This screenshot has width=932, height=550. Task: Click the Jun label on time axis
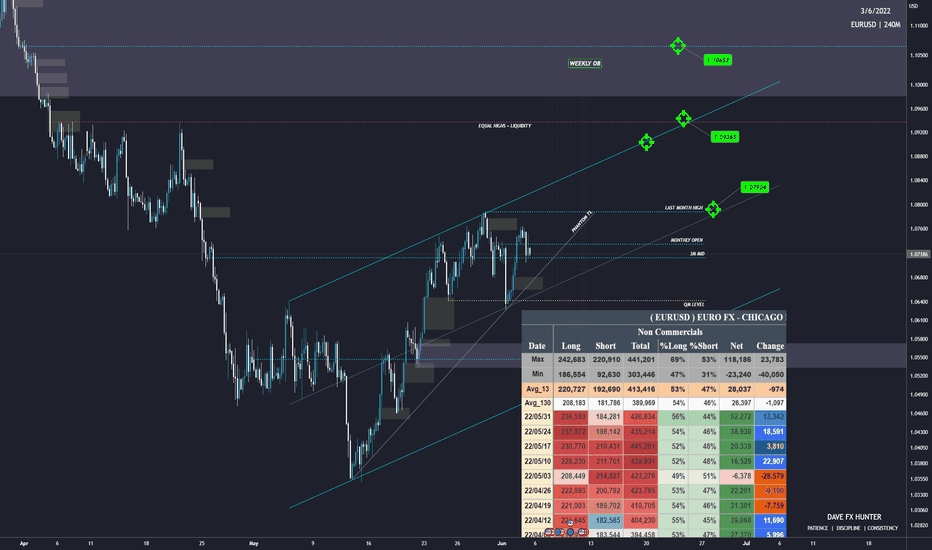click(x=502, y=543)
